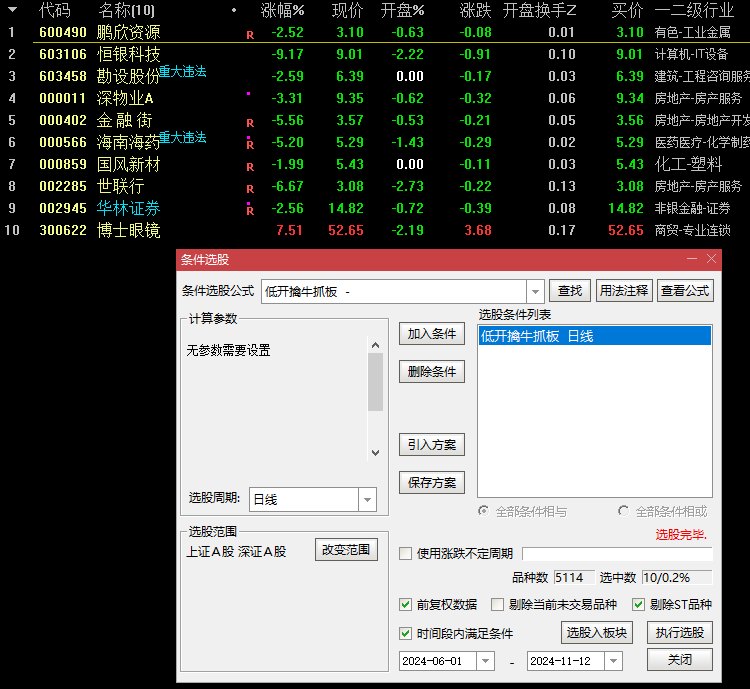The height and width of the screenshot is (689, 750).
Task: Select stock 恒银科技 in list
Action: coord(128,54)
